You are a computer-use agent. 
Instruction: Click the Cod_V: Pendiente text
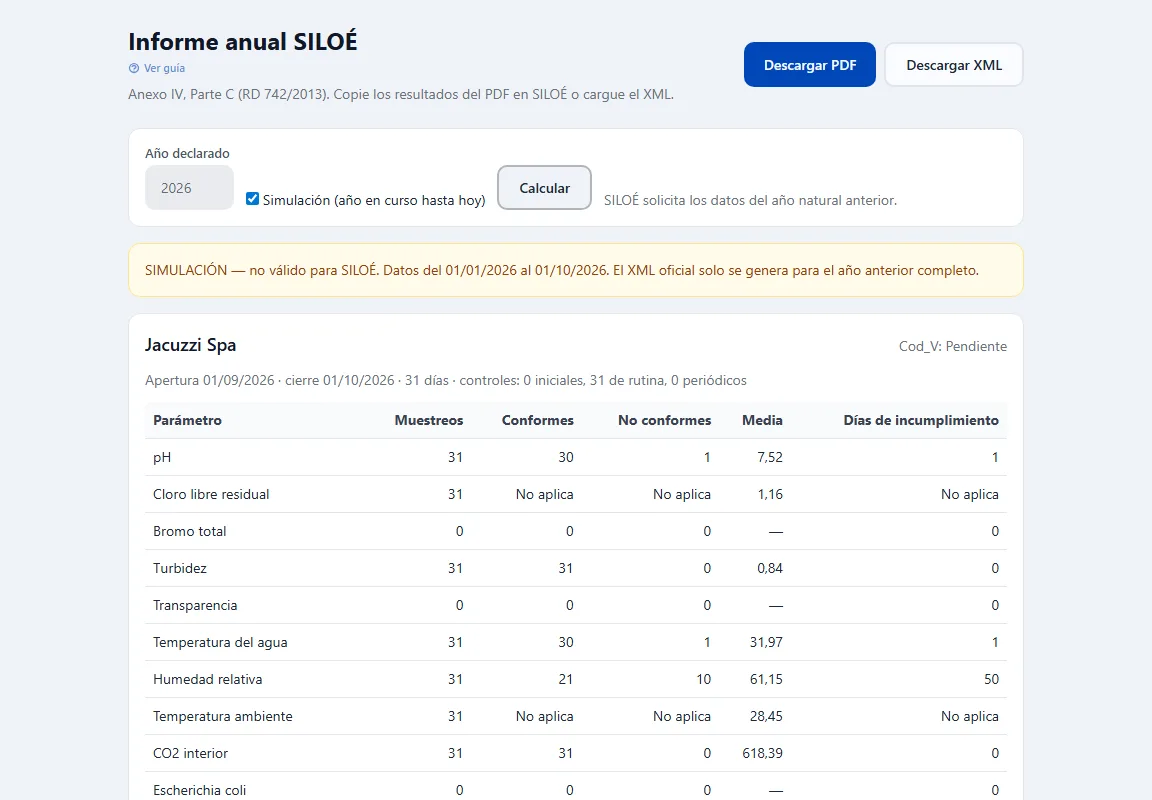pyautogui.click(x=953, y=346)
